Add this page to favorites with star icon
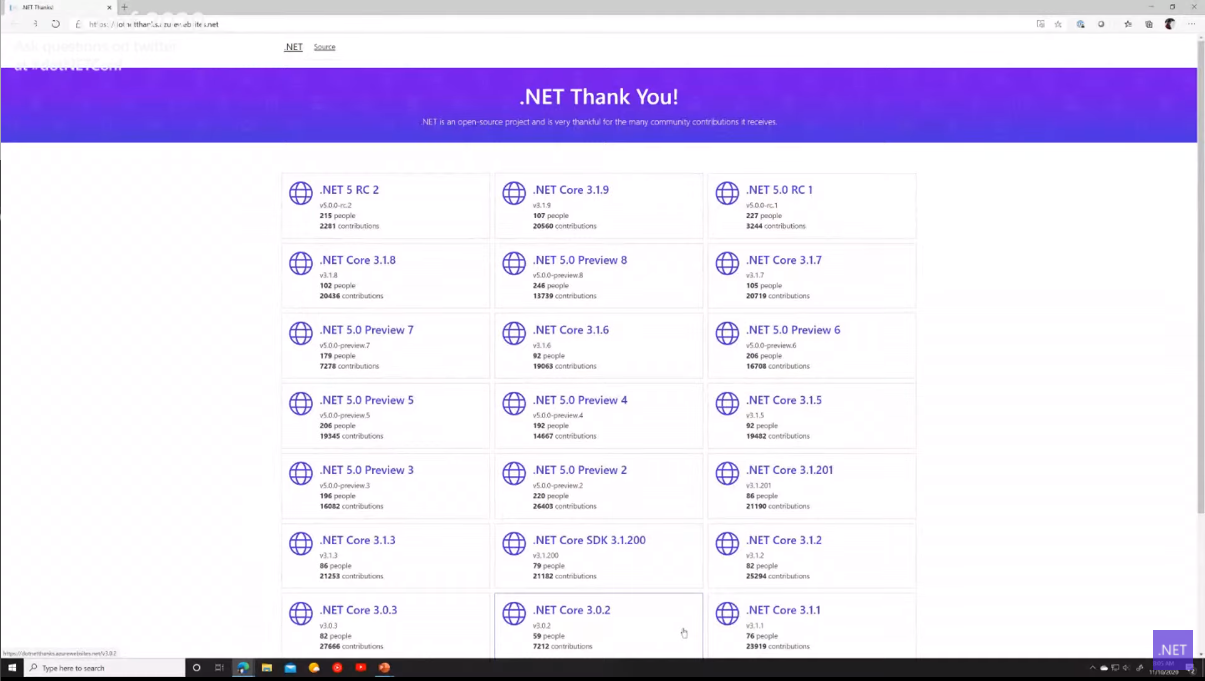This screenshot has width=1205, height=681. [x=1058, y=23]
